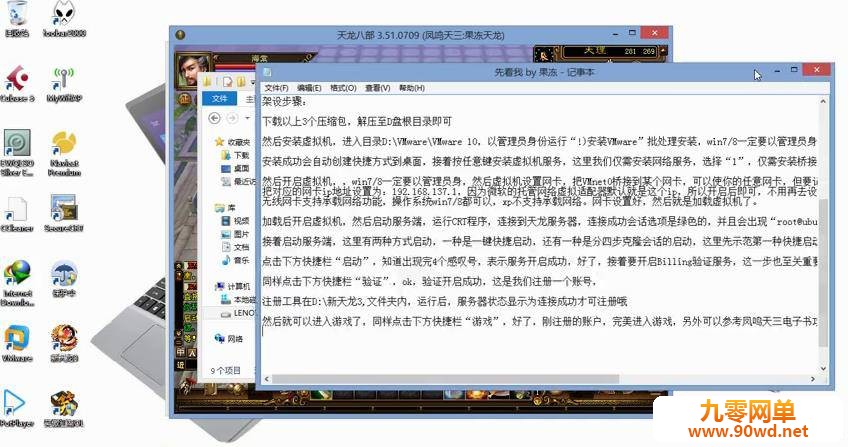
Task: Launch the foobar2000 desktop shortcut
Action: pos(64,18)
